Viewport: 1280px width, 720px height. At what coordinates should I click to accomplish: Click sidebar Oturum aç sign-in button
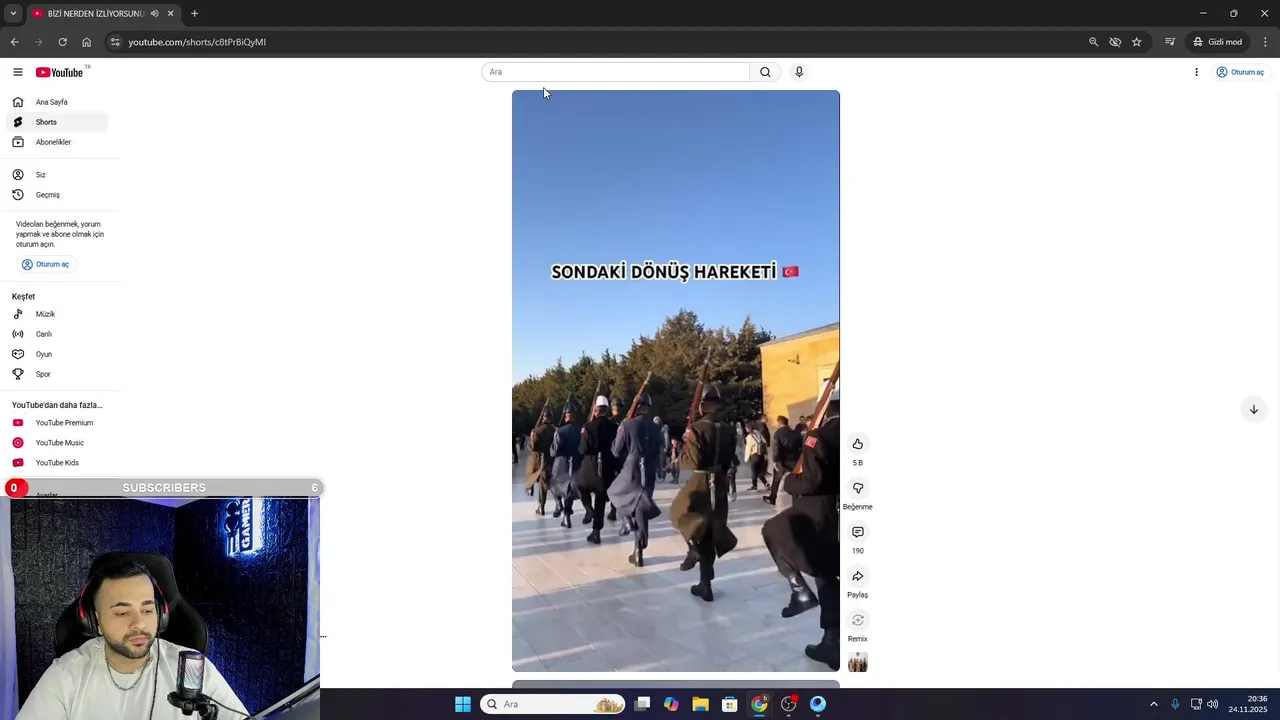[x=46, y=264]
